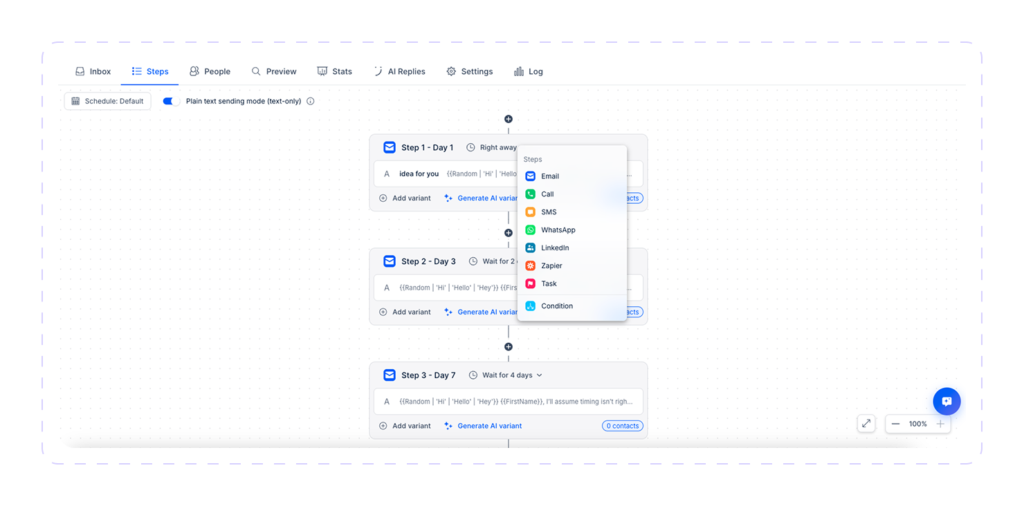
Task: Click Step 1 email envelope icon
Action: point(389,148)
